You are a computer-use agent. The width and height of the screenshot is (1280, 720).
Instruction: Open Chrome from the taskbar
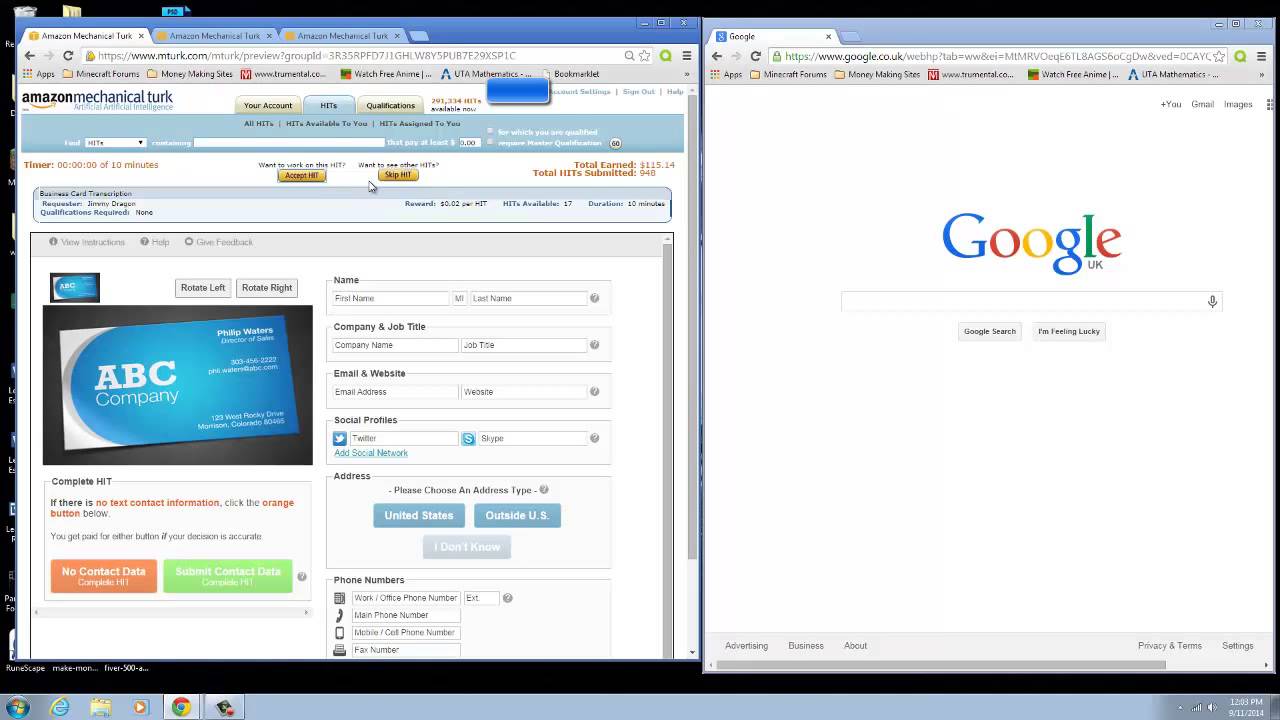pos(181,707)
